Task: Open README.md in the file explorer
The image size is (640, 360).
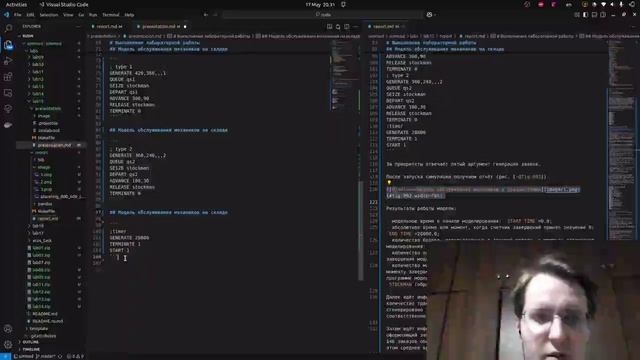Action: [45, 314]
